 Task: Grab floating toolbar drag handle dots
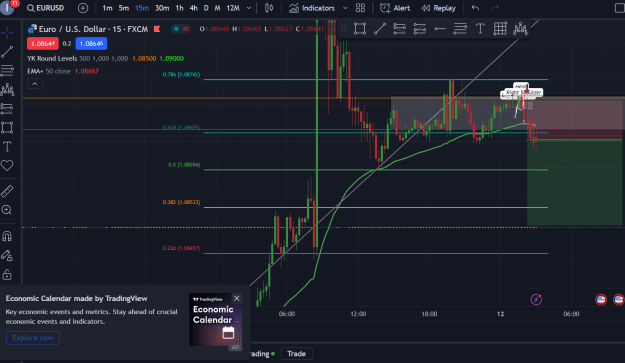coord(344,28)
